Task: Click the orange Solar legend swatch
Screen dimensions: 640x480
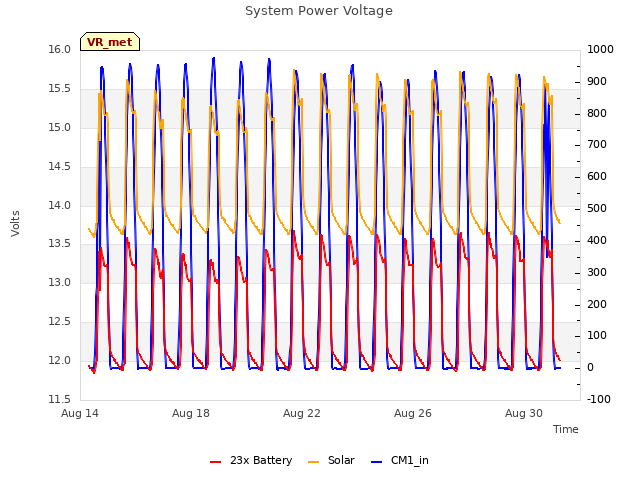Action: (313, 462)
